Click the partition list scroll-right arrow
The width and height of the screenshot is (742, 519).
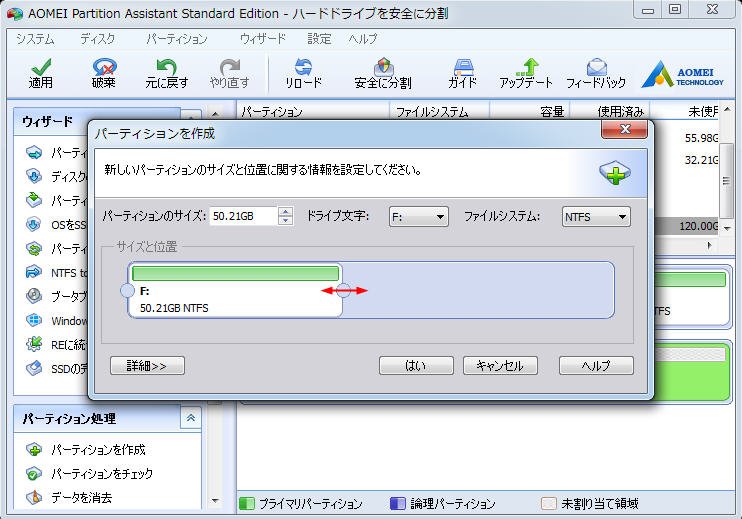pos(709,245)
